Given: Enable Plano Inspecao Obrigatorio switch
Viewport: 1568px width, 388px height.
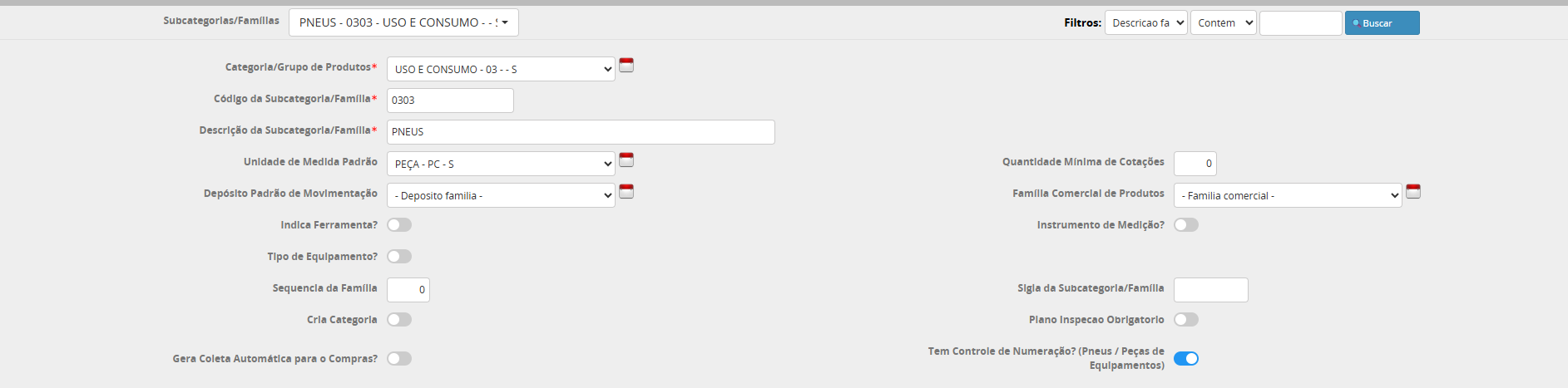Looking at the screenshot, I should (1185, 320).
